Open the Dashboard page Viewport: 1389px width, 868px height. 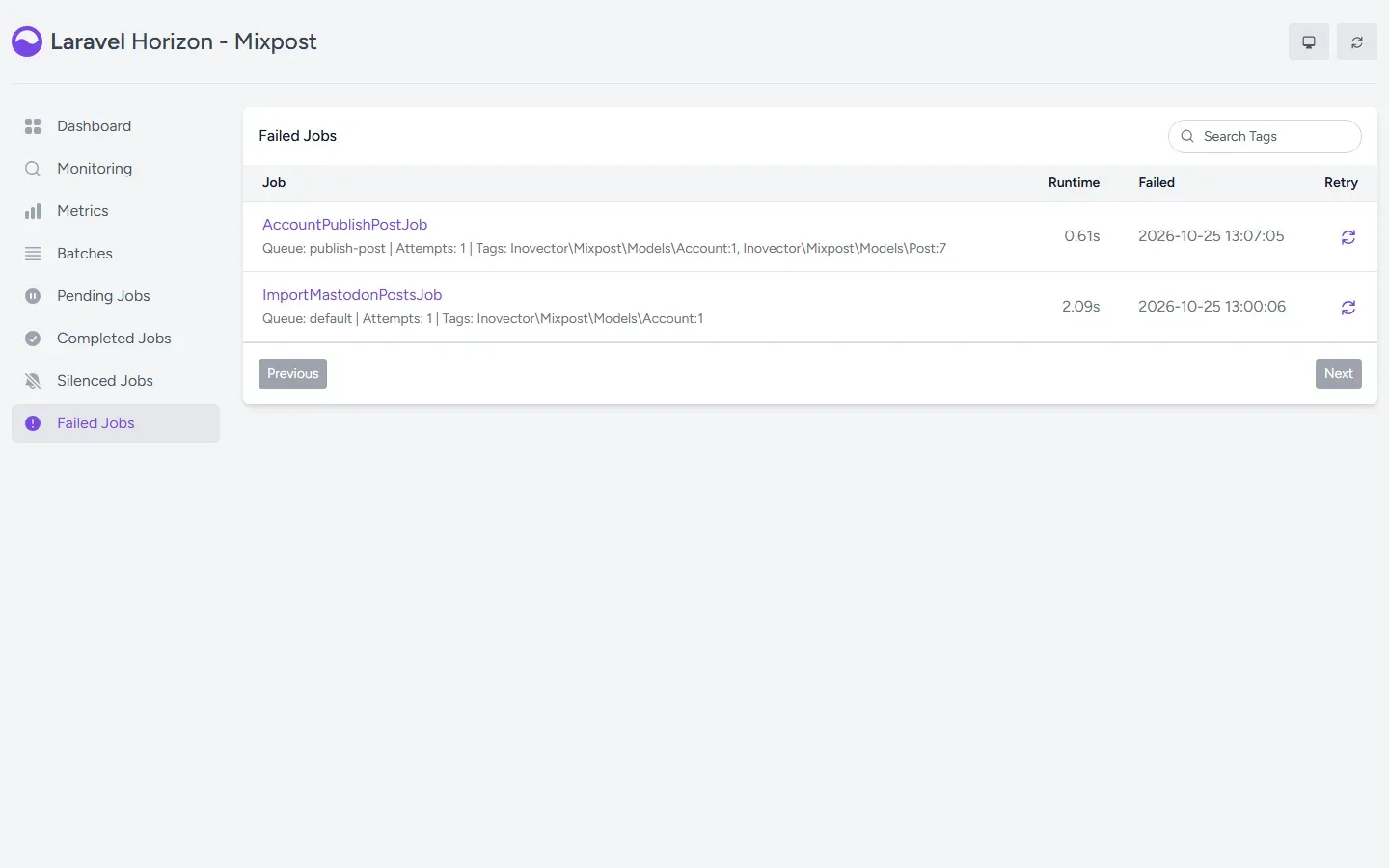tap(116, 126)
